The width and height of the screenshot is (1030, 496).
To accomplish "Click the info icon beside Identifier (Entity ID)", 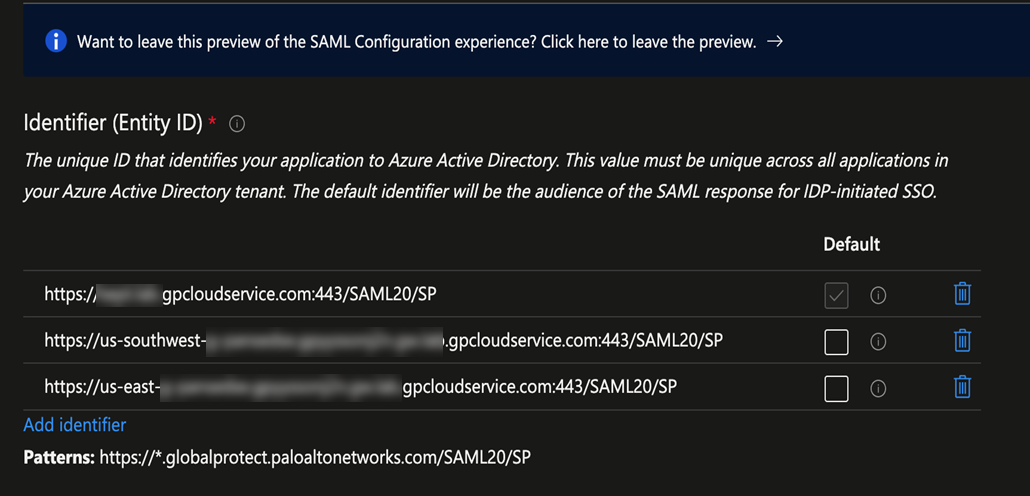I will [237, 124].
